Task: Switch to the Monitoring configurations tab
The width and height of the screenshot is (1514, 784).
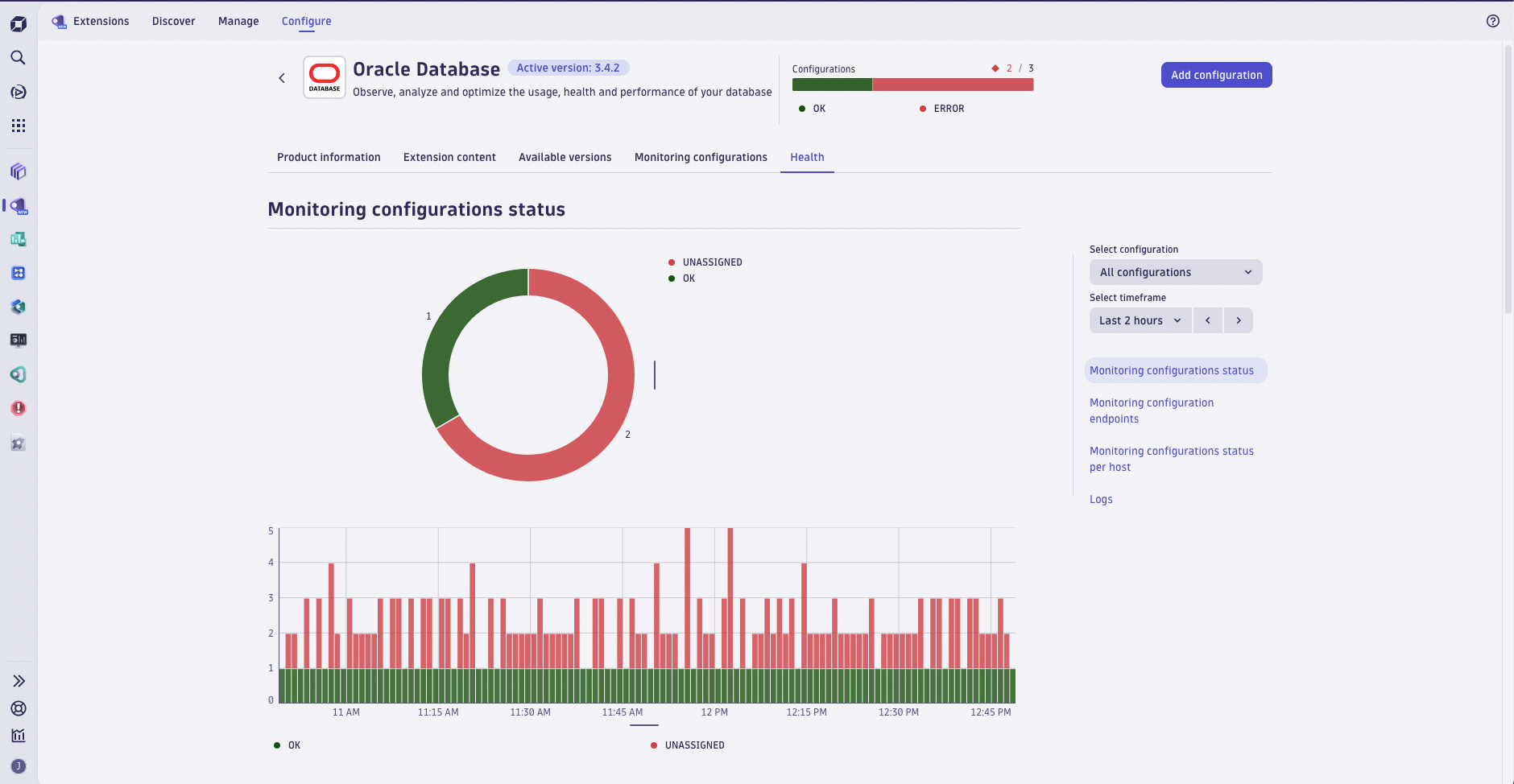Action: (x=701, y=157)
